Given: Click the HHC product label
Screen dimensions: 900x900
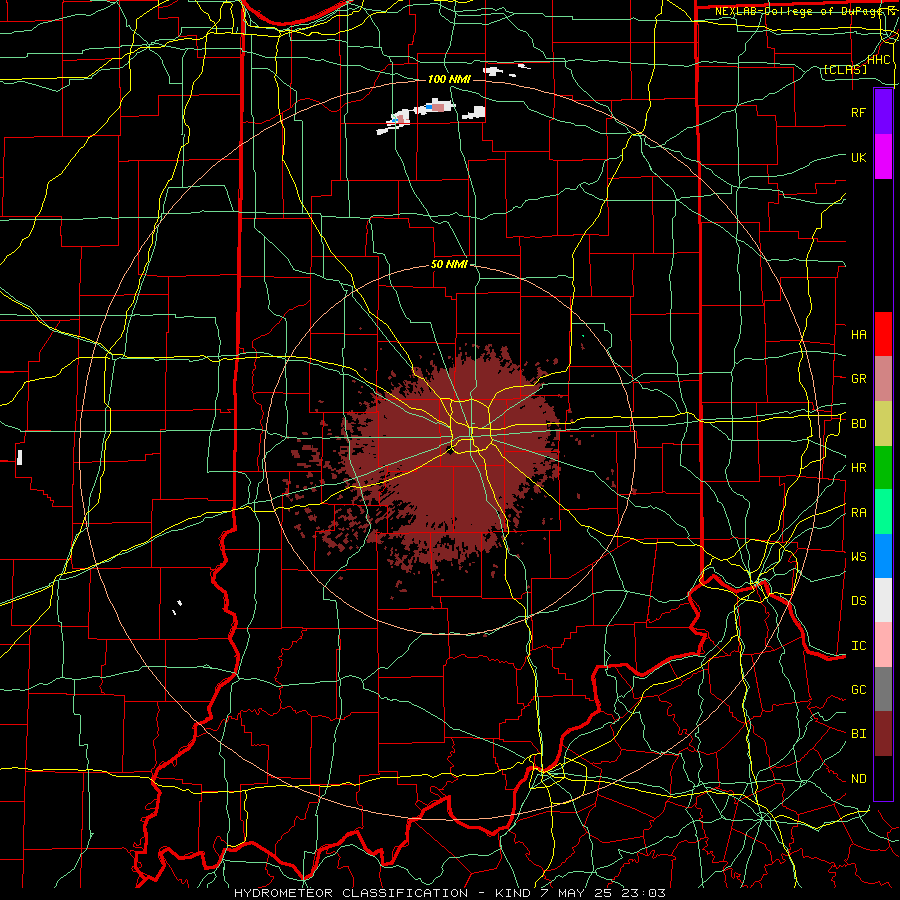Looking at the screenshot, I should (879, 60).
